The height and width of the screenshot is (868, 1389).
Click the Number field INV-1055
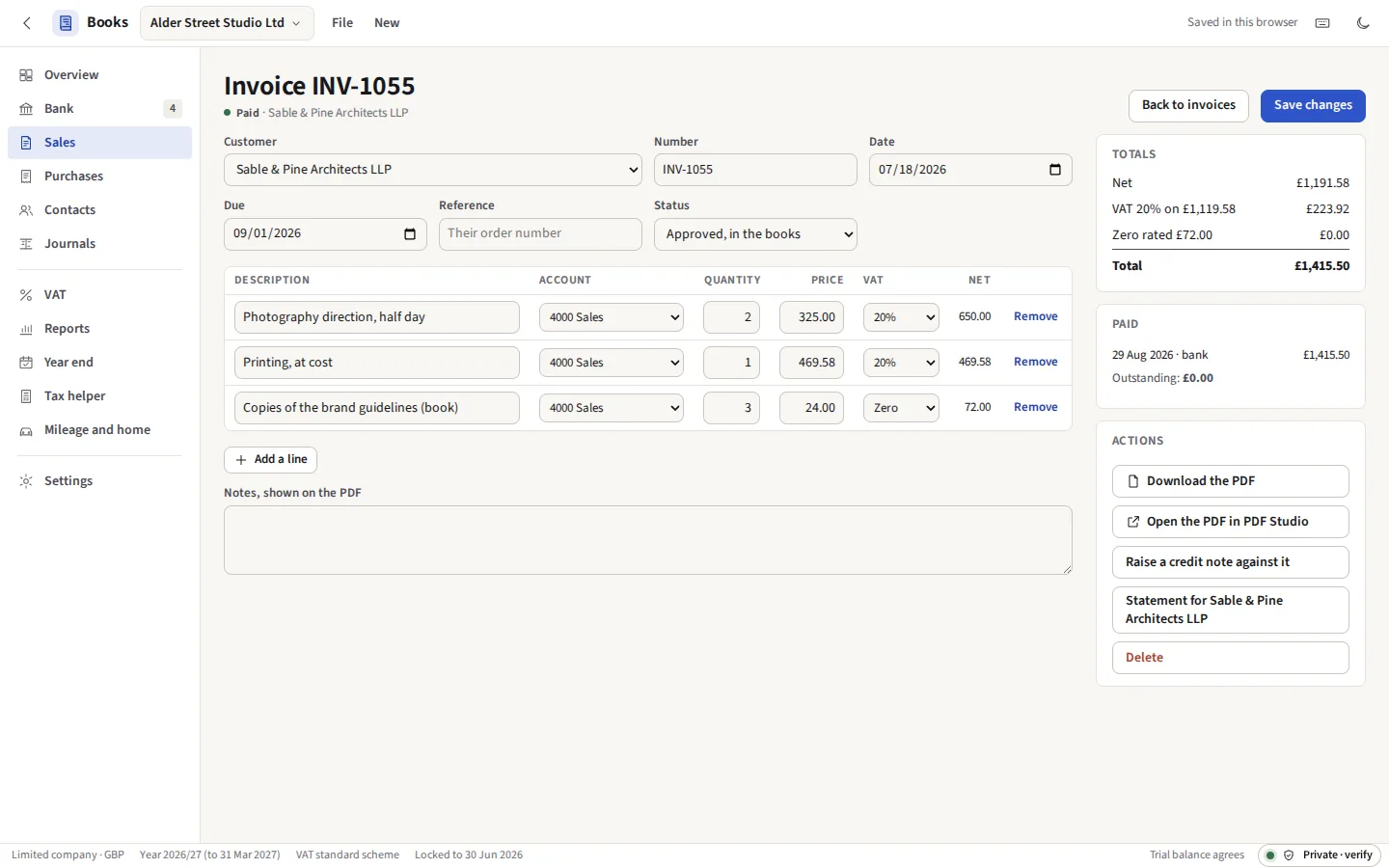point(755,170)
